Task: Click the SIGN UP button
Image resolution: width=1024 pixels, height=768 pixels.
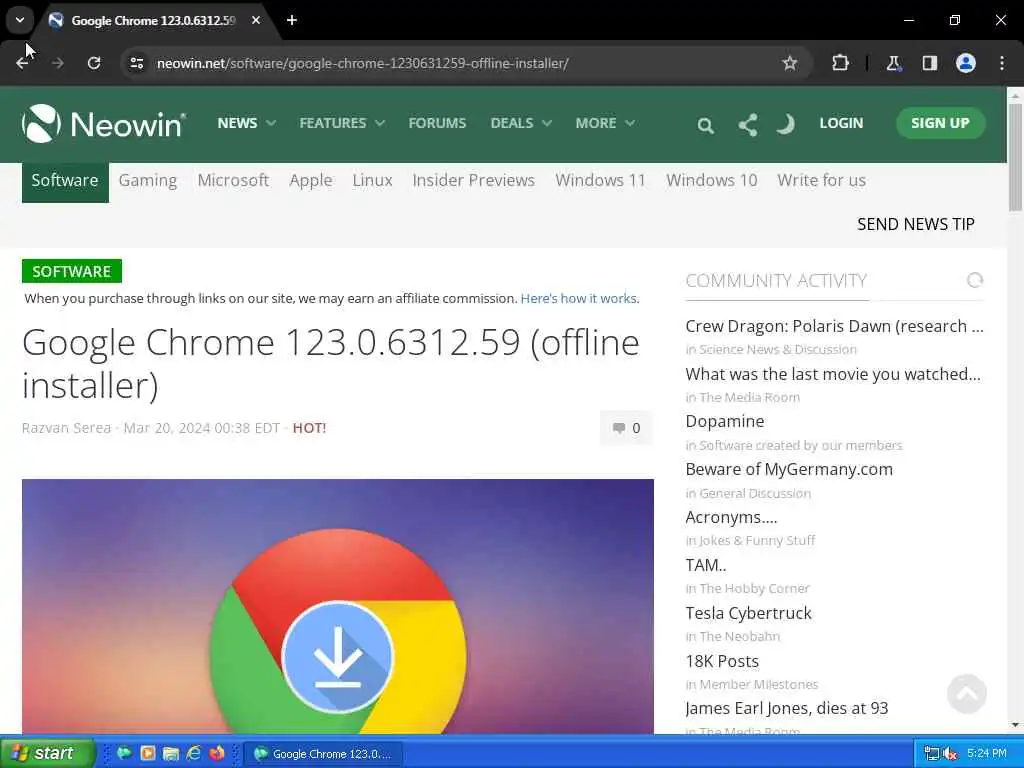Action: pos(940,123)
